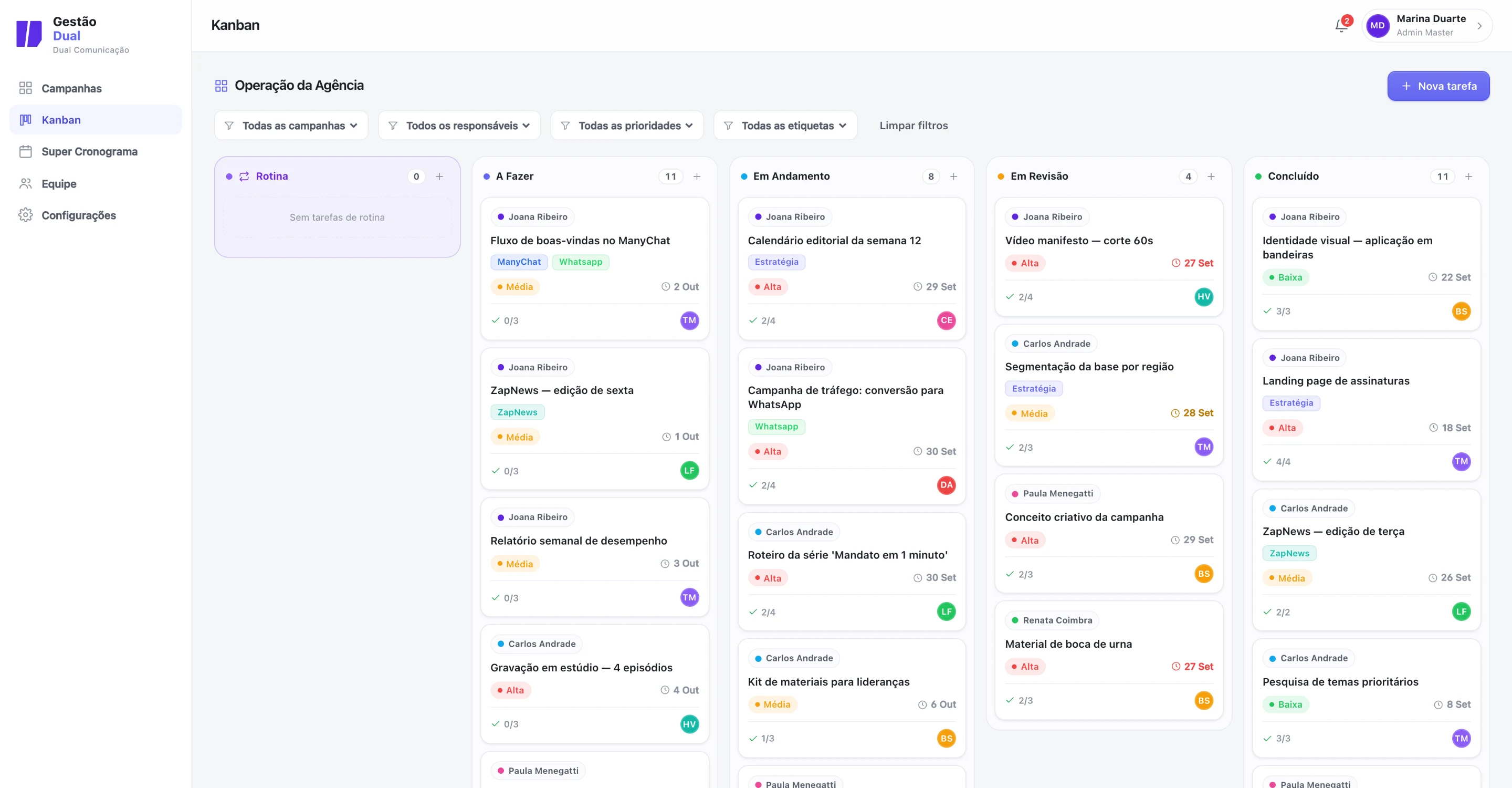The width and height of the screenshot is (1512, 788).
Task: Expand the Marina Duarte profile chevron
Action: (1480, 26)
